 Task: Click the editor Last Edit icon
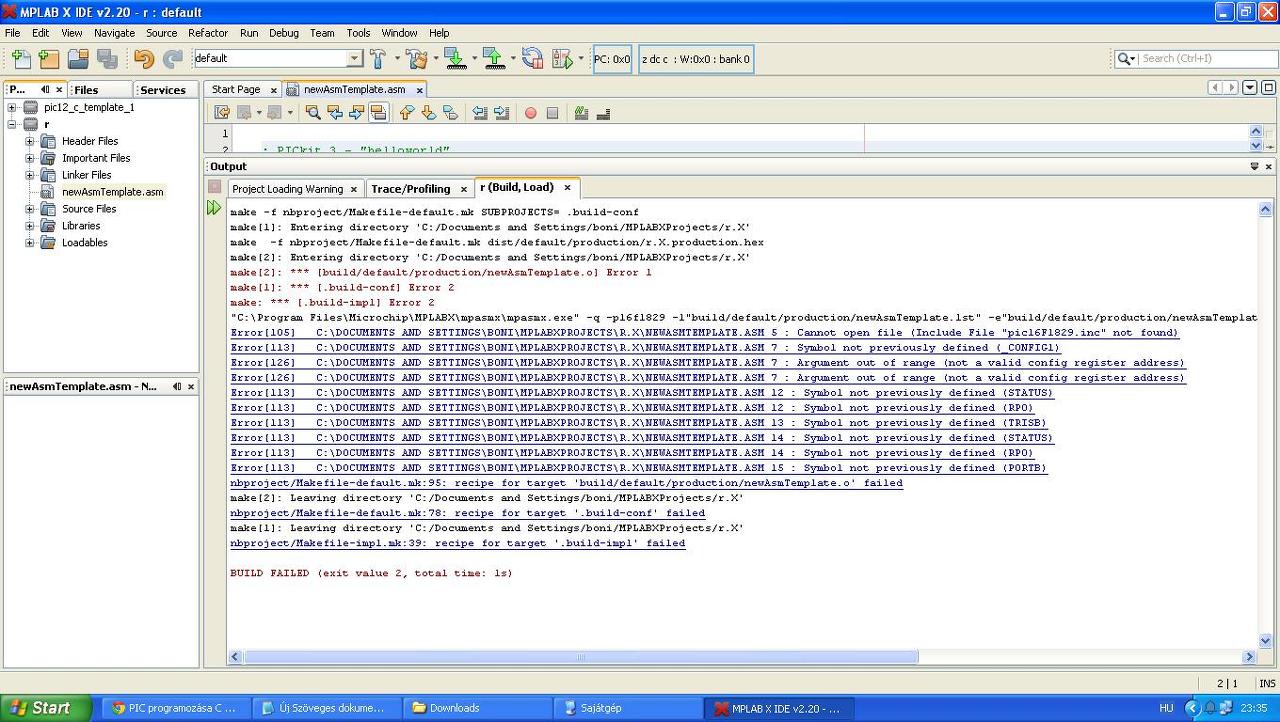pyautogui.click(x=222, y=113)
